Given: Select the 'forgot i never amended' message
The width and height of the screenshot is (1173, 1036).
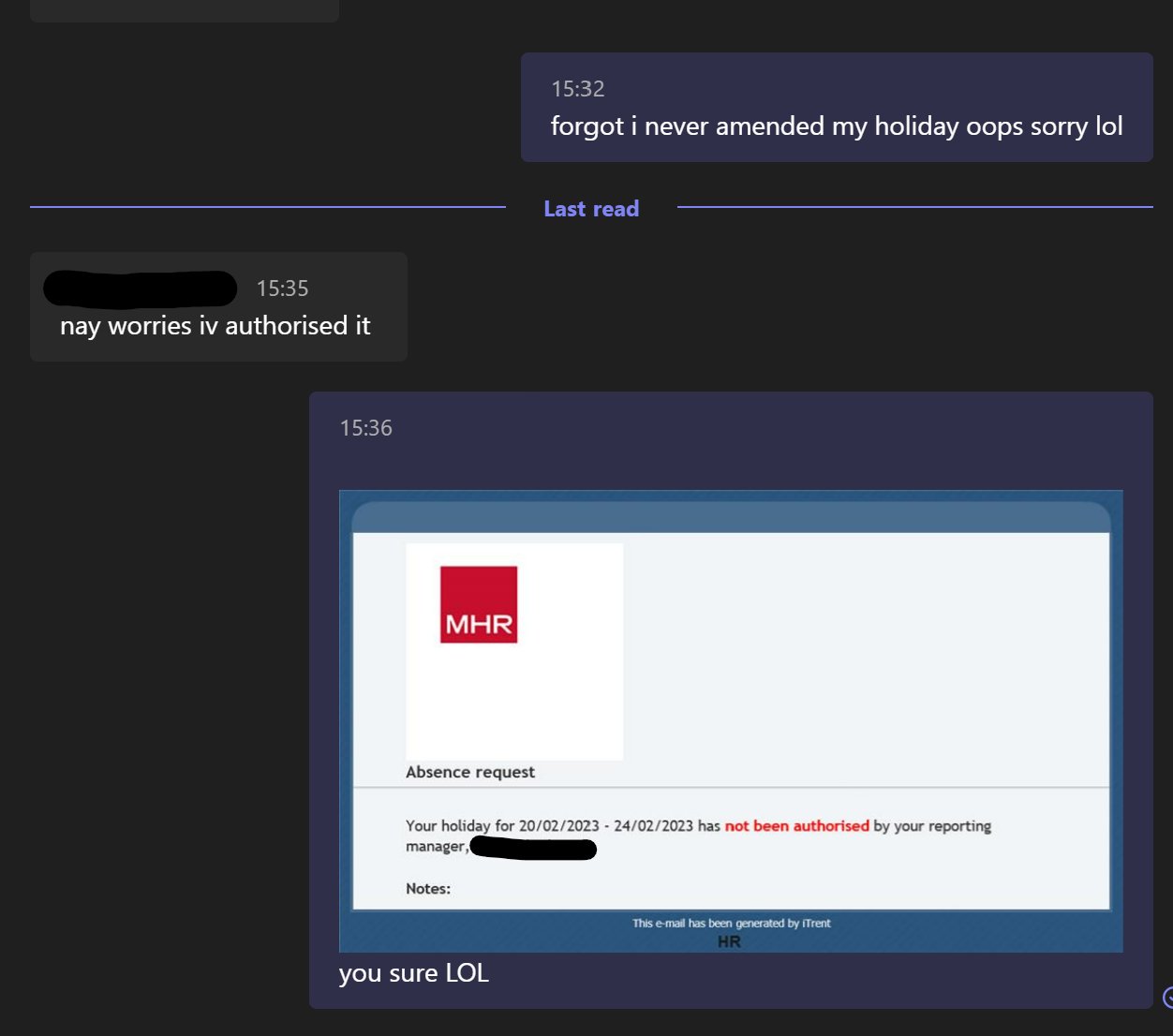Looking at the screenshot, I should (x=836, y=126).
